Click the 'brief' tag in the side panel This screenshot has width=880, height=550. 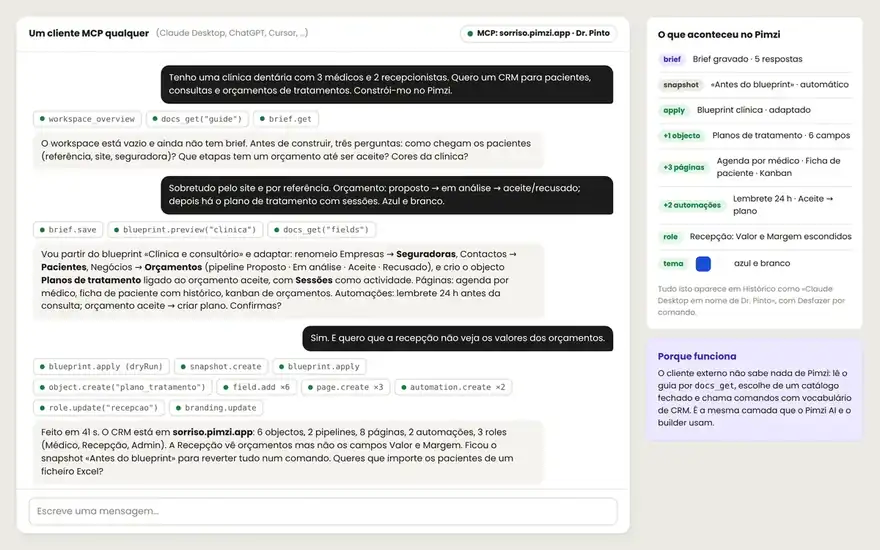(672, 59)
